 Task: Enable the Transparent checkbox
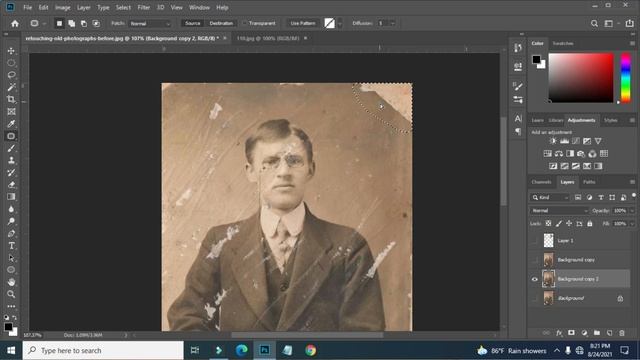244,24
